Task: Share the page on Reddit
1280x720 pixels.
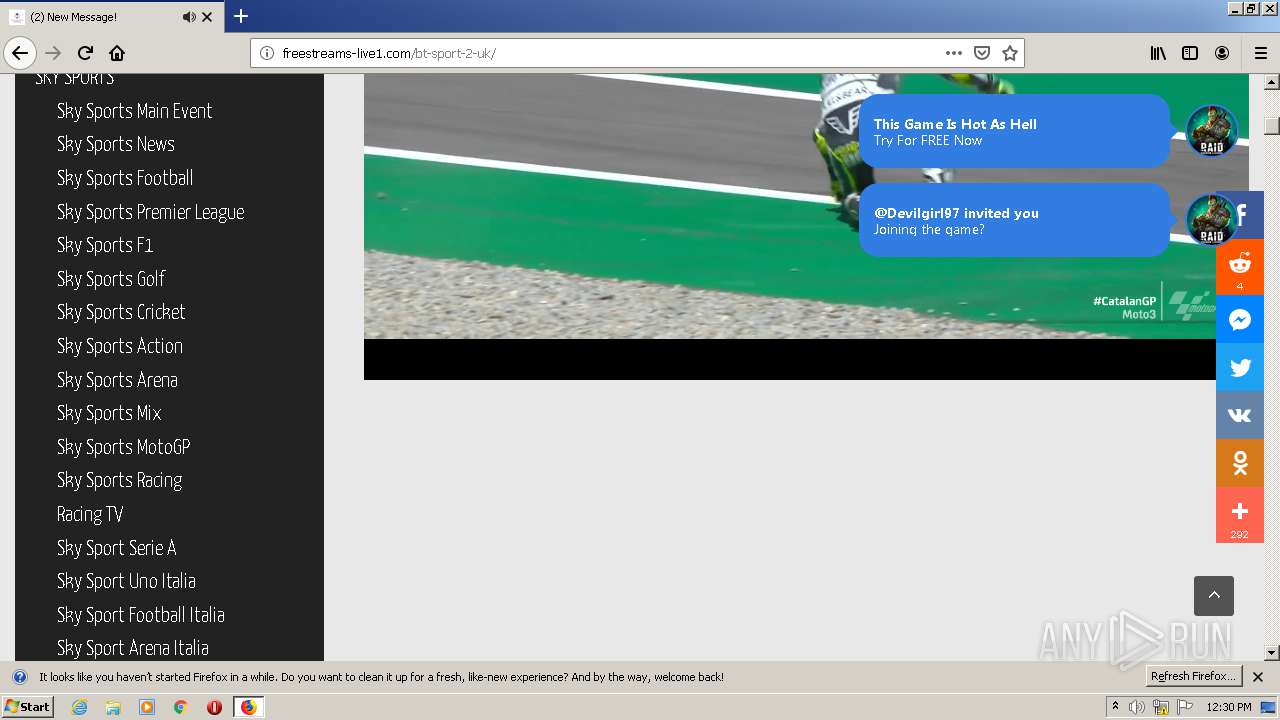Action: click(x=1240, y=266)
